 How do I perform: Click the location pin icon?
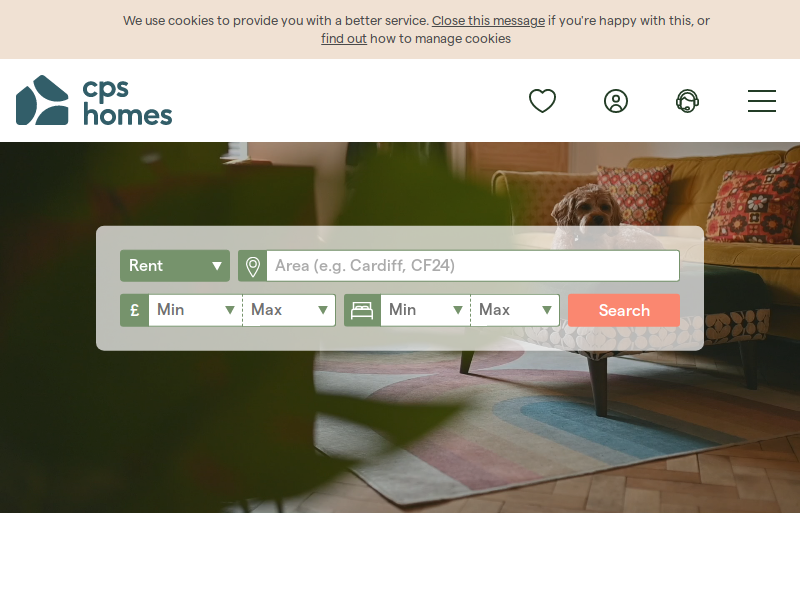coord(253,266)
